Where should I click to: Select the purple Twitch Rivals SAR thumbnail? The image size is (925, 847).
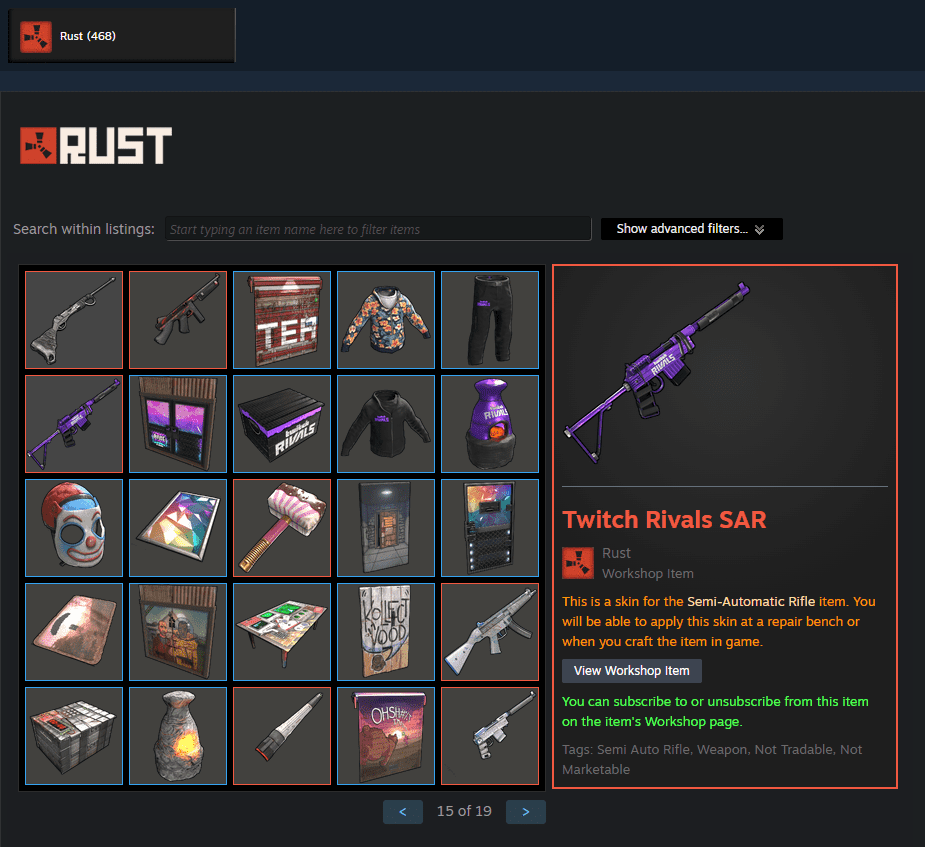tap(74, 424)
